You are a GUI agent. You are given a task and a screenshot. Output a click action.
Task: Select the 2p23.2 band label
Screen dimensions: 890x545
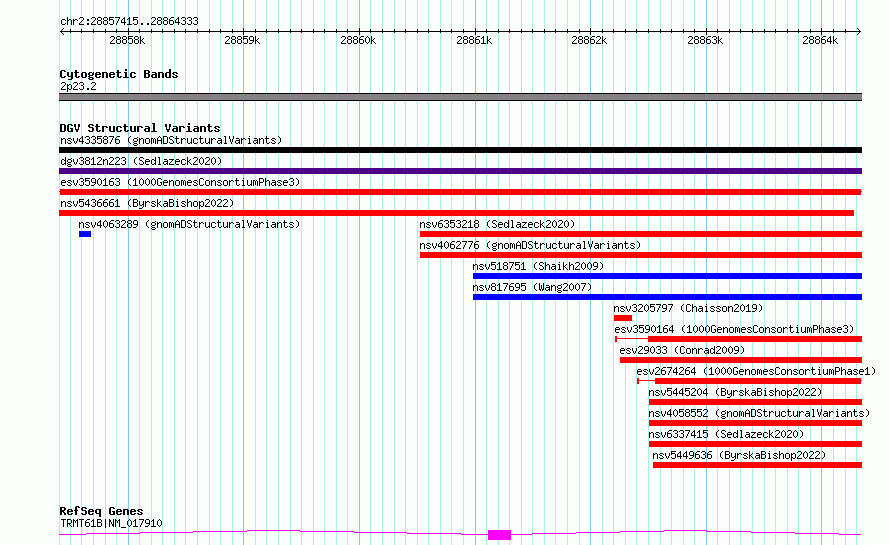click(x=78, y=86)
